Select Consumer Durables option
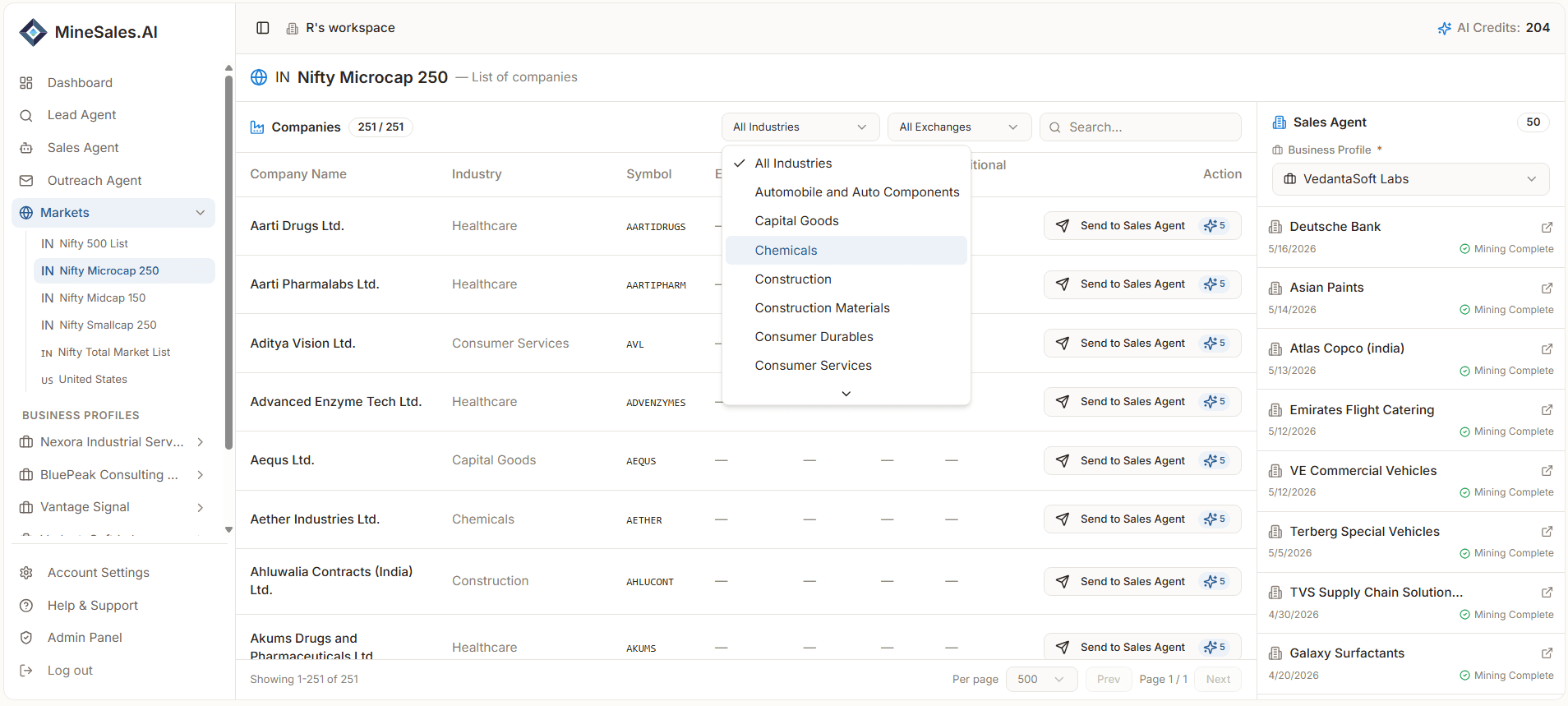Viewport: 1568px width, 706px height. 846,337
